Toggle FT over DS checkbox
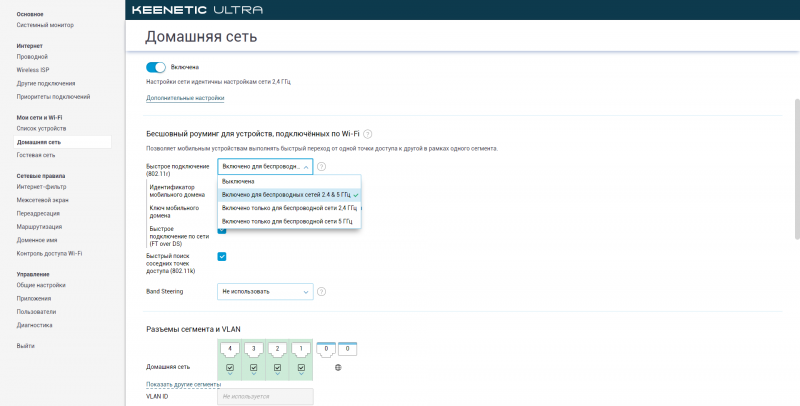The image size is (800, 406). tap(221, 230)
